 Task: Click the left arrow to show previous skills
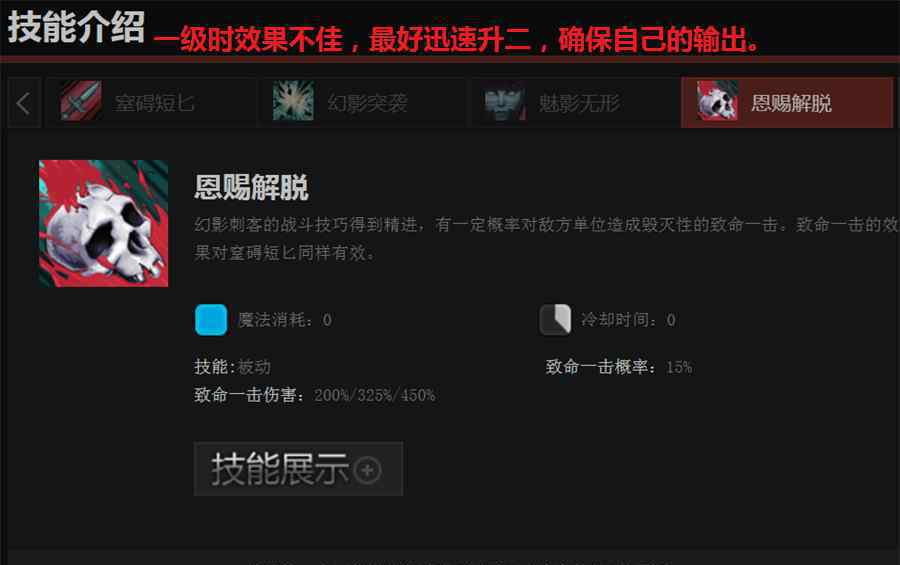click(24, 103)
